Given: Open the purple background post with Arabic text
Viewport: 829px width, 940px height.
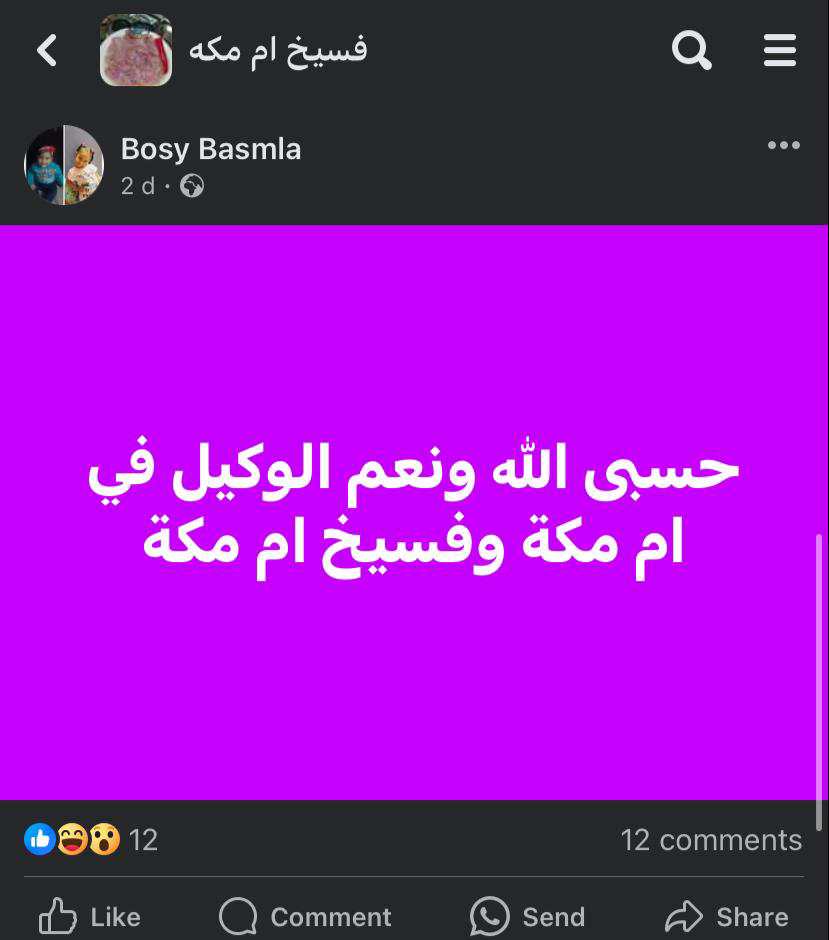Looking at the screenshot, I should click(414, 512).
